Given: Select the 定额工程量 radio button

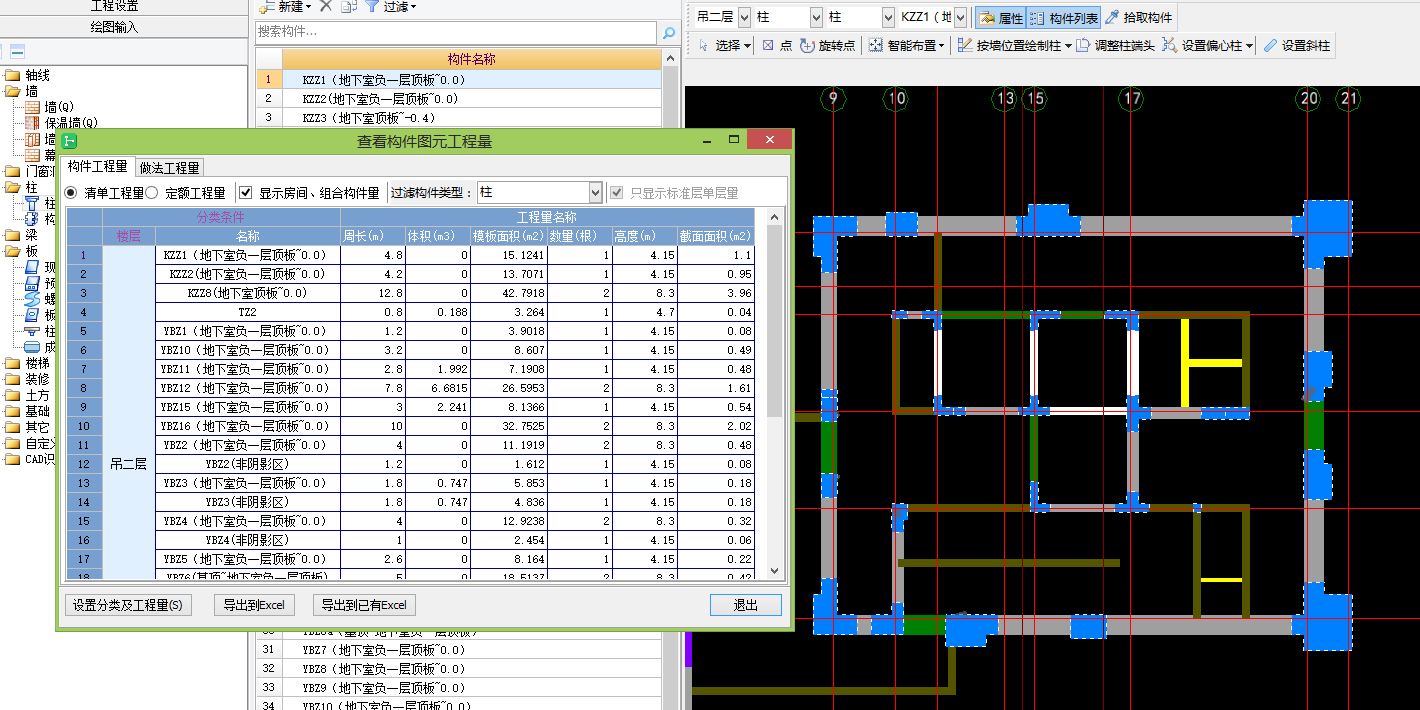Looking at the screenshot, I should [152, 192].
